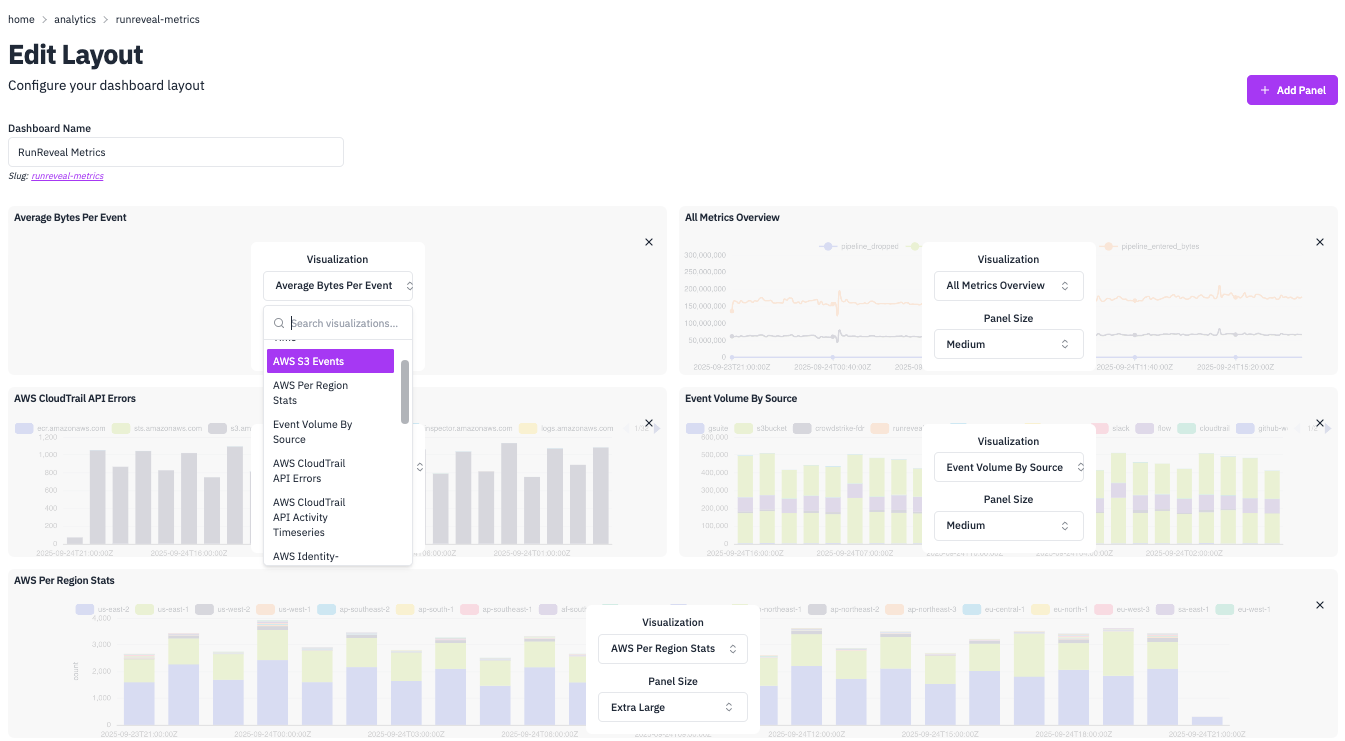The image size is (1345, 741).
Task: Click the Dashboard Name input field
Action: tap(175, 151)
